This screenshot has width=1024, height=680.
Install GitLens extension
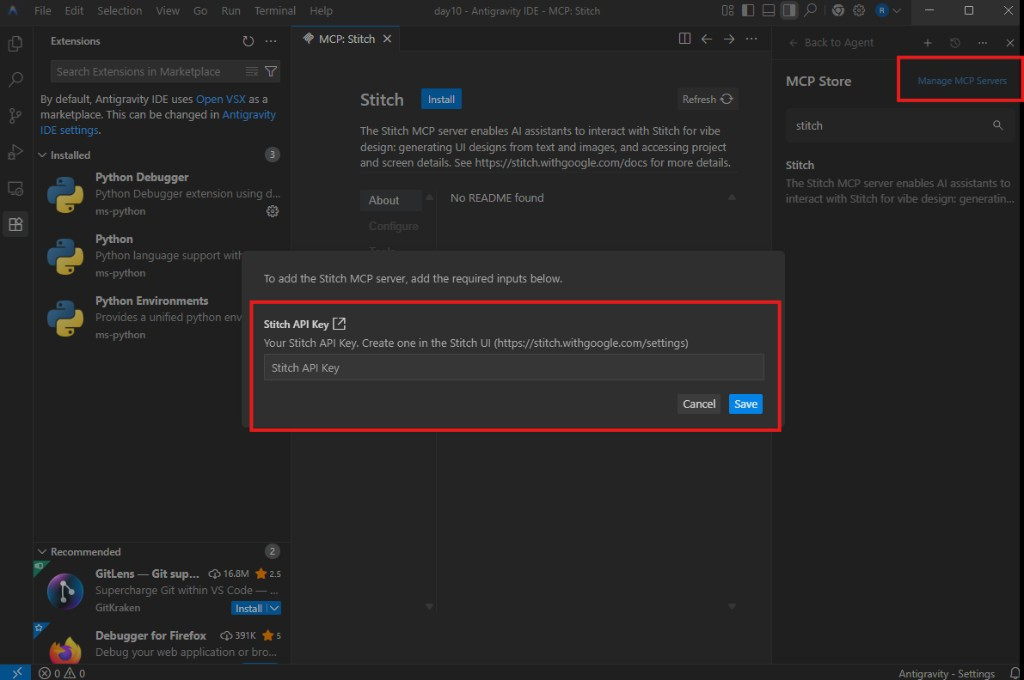point(249,608)
